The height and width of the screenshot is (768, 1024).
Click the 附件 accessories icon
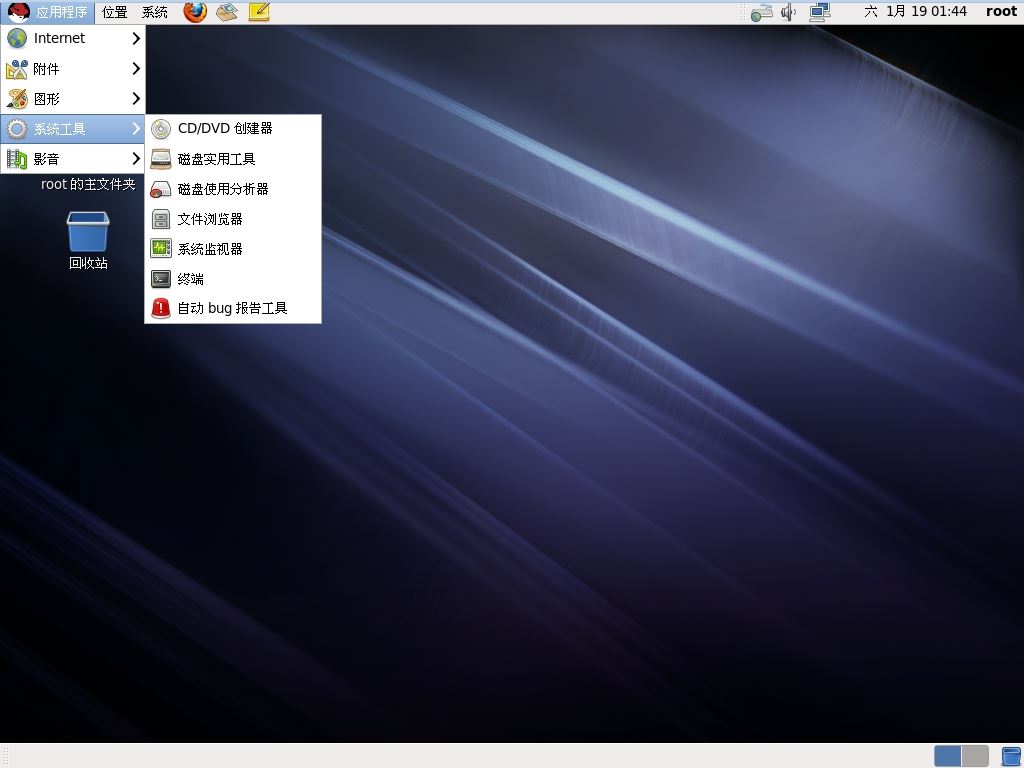pyautogui.click(x=17, y=69)
